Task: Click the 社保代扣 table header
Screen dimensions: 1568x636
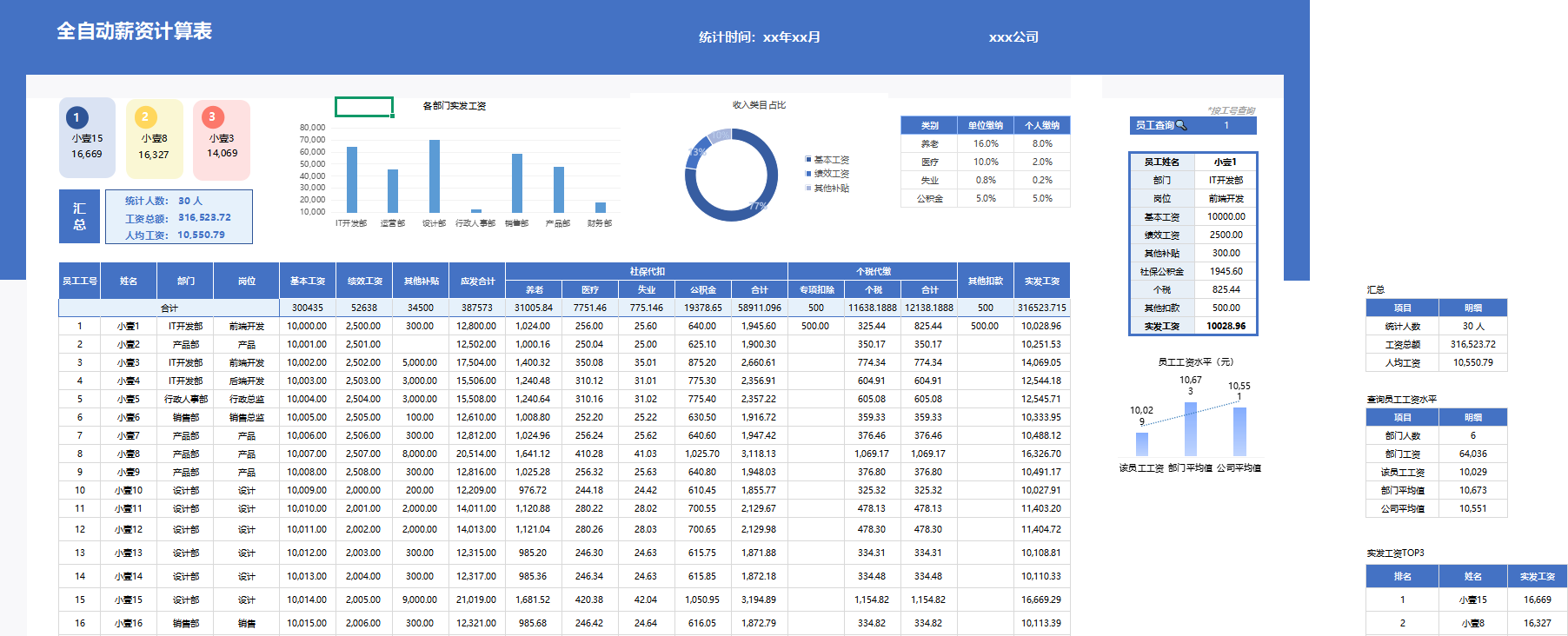Action: [x=646, y=271]
